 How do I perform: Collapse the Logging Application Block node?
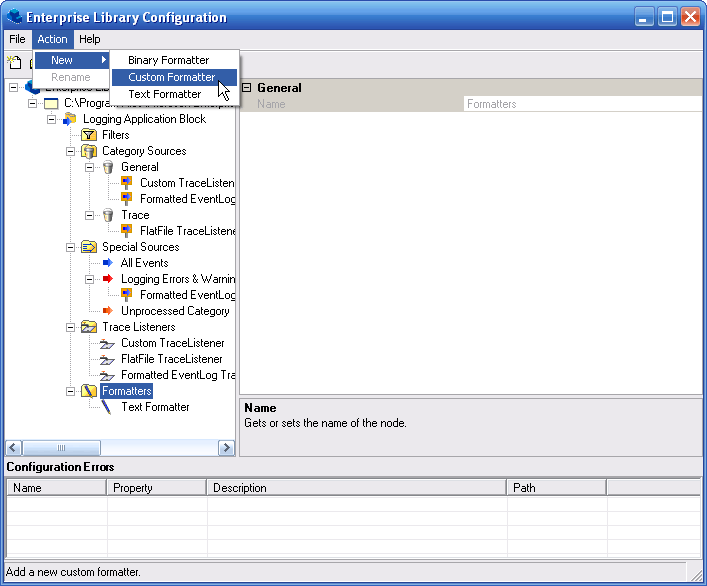point(52,119)
